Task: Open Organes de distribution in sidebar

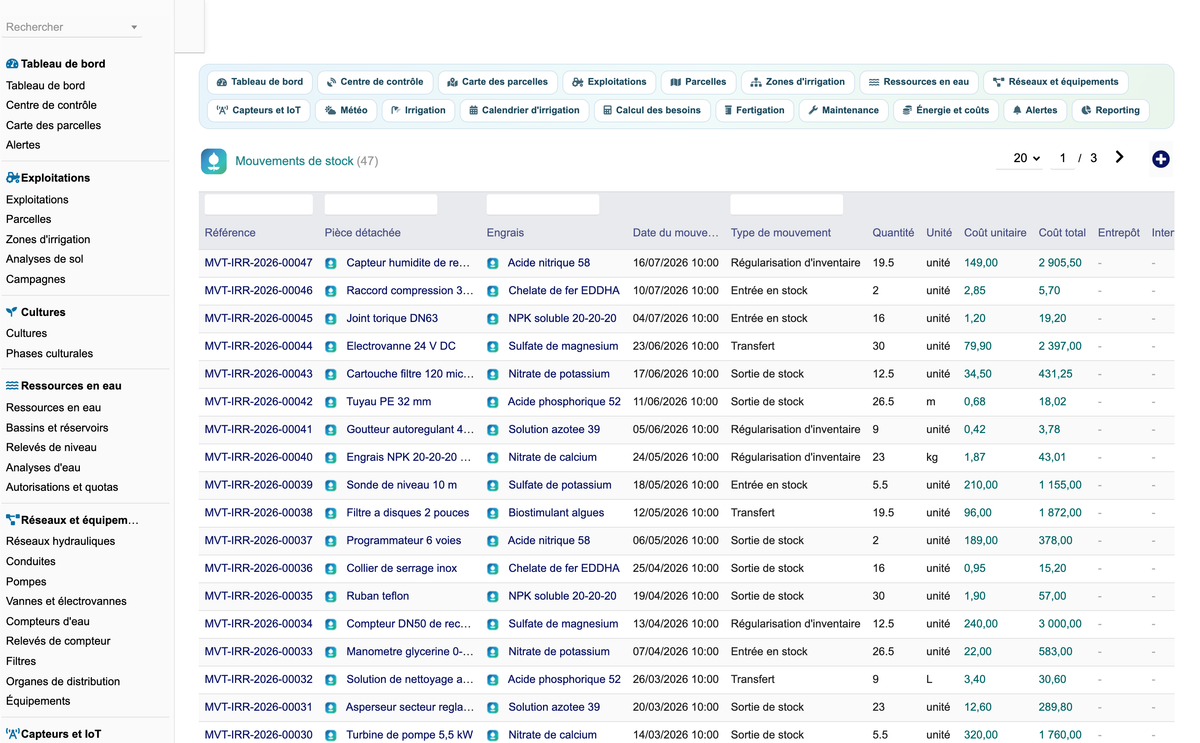Action: tap(63, 681)
